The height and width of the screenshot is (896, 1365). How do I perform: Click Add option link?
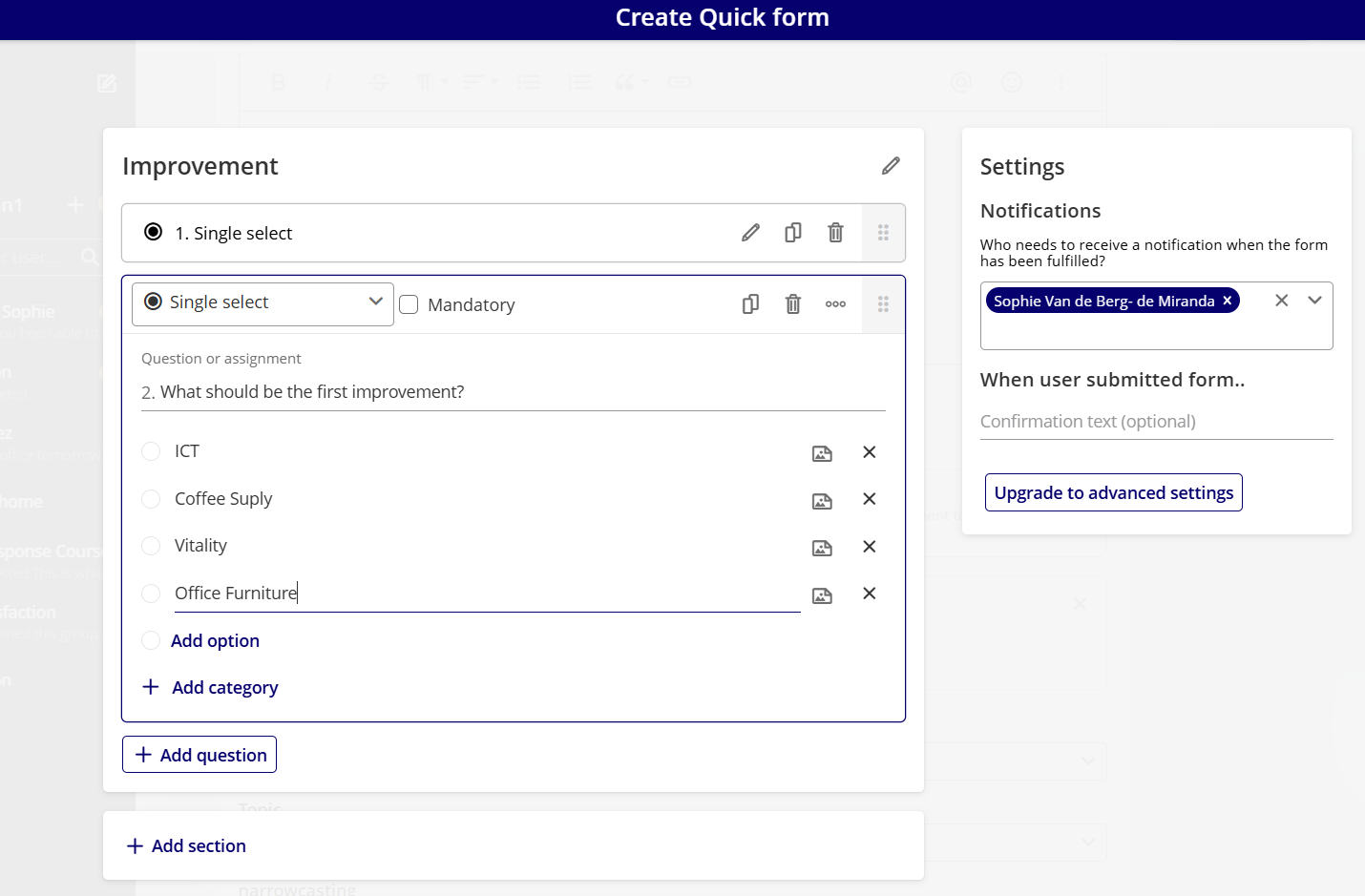(x=215, y=641)
